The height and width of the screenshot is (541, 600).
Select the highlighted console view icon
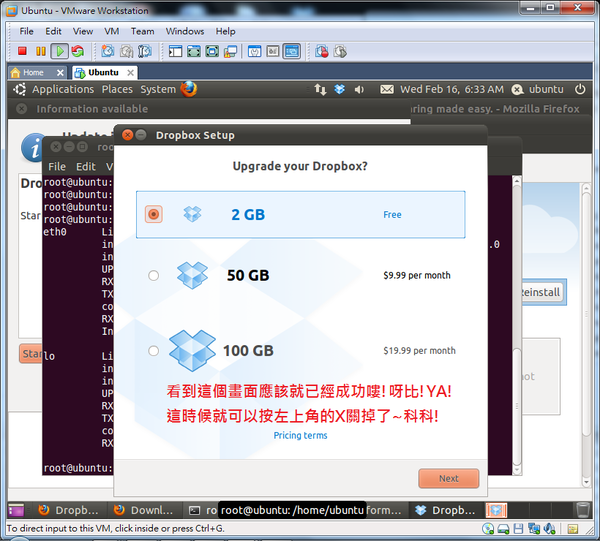coord(292,51)
